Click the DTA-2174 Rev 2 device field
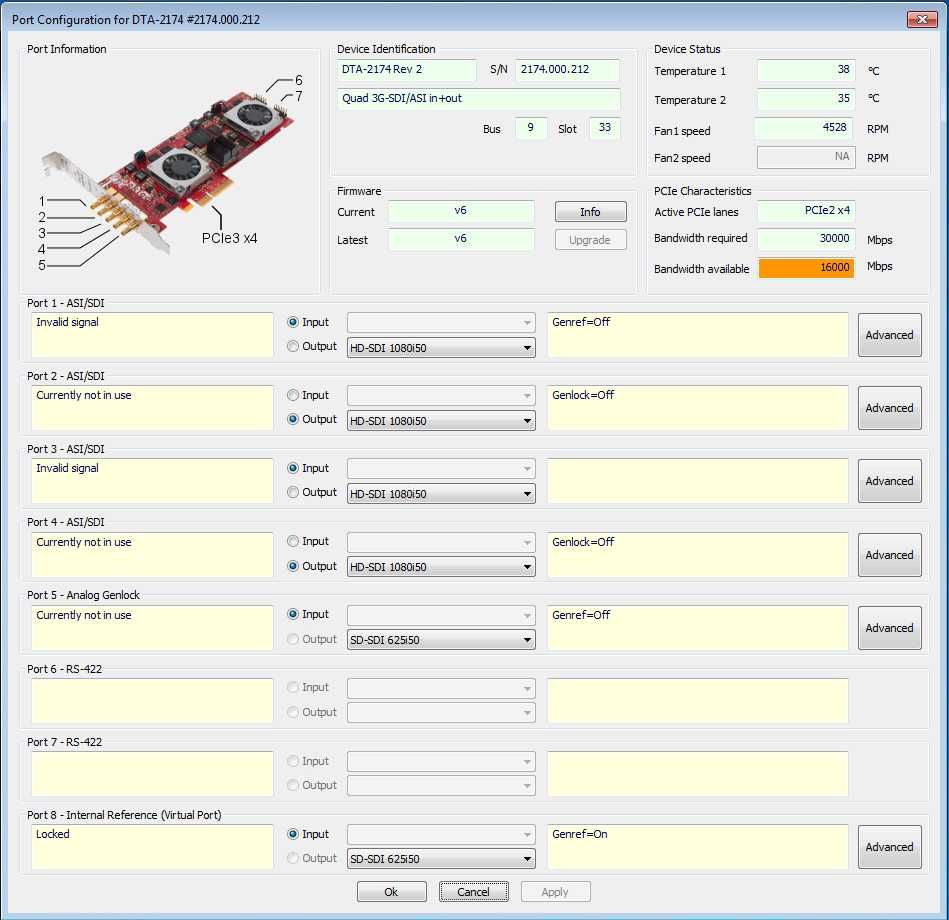949x920 pixels. point(407,70)
